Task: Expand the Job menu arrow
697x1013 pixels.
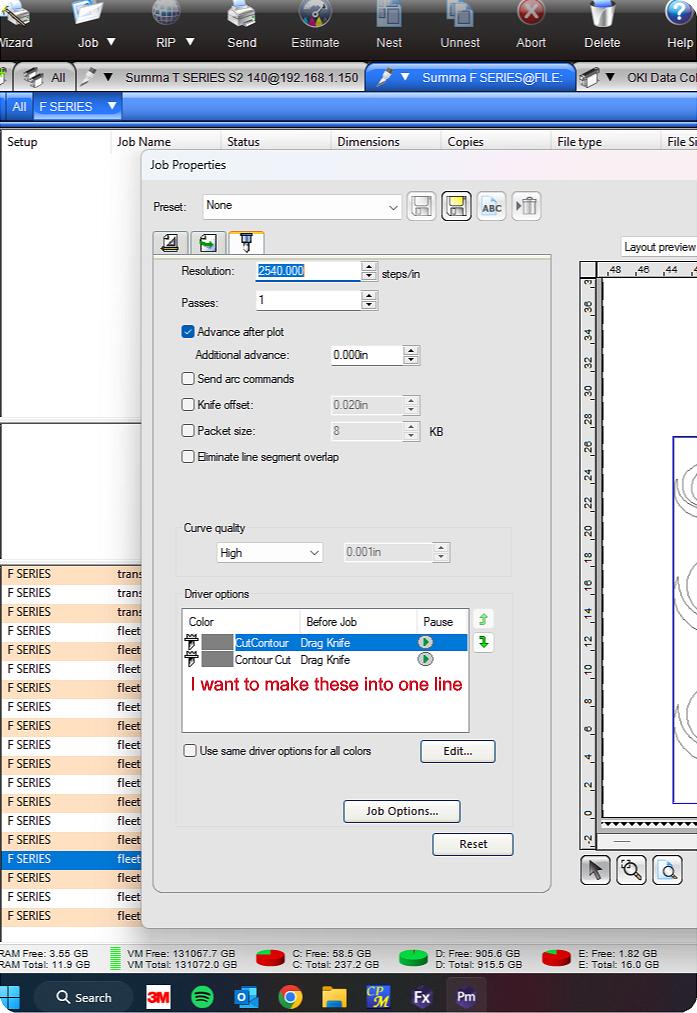Action: coord(111,41)
